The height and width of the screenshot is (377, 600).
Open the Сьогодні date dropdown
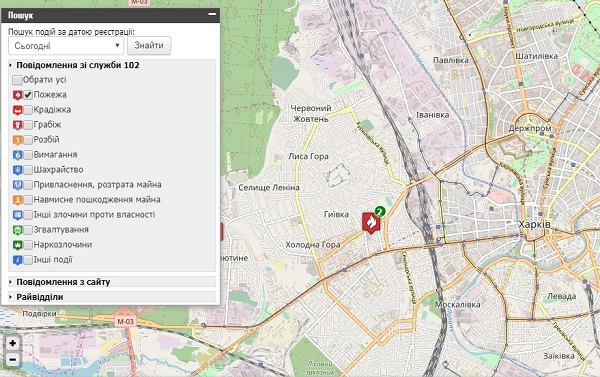click(x=66, y=46)
